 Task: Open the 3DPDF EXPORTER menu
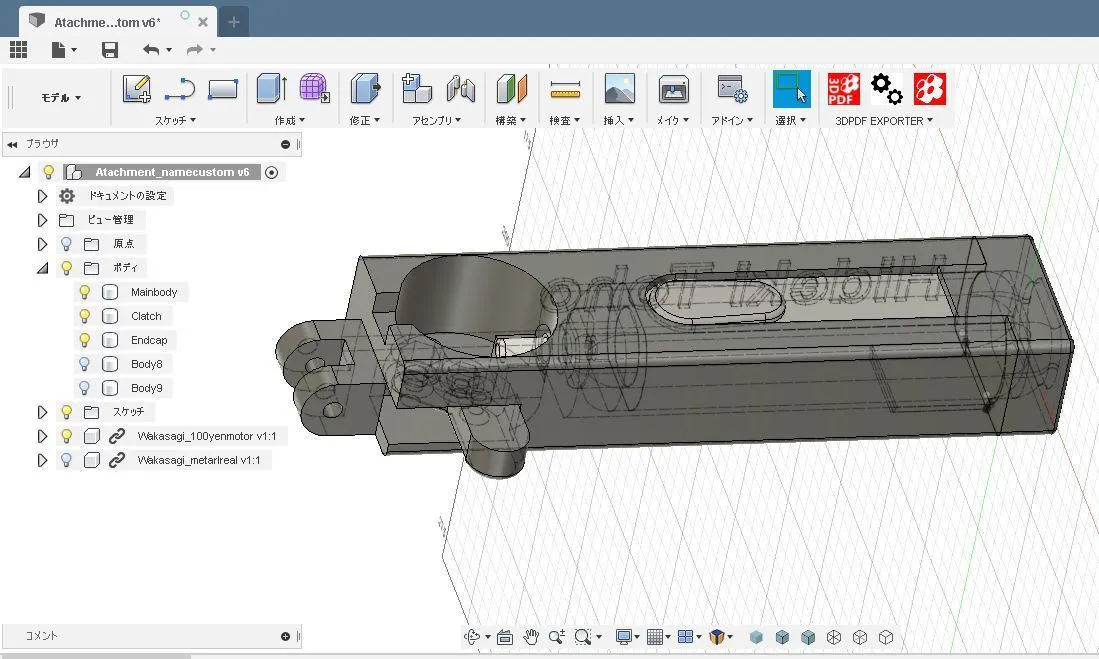(883, 120)
